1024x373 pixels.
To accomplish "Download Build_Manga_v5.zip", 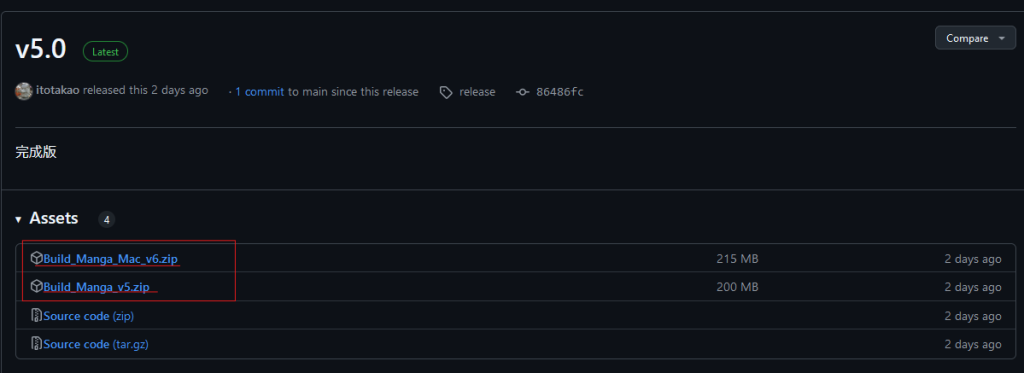I will [x=97, y=287].
